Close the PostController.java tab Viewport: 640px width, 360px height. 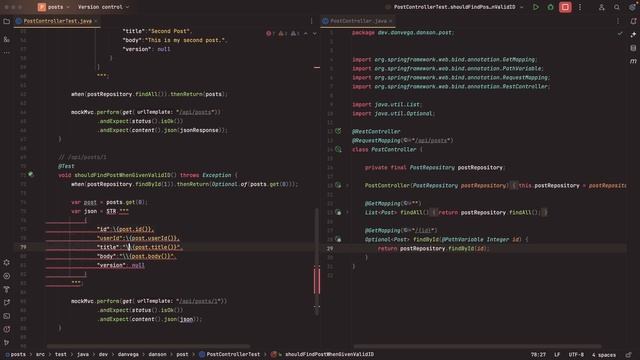coord(391,21)
